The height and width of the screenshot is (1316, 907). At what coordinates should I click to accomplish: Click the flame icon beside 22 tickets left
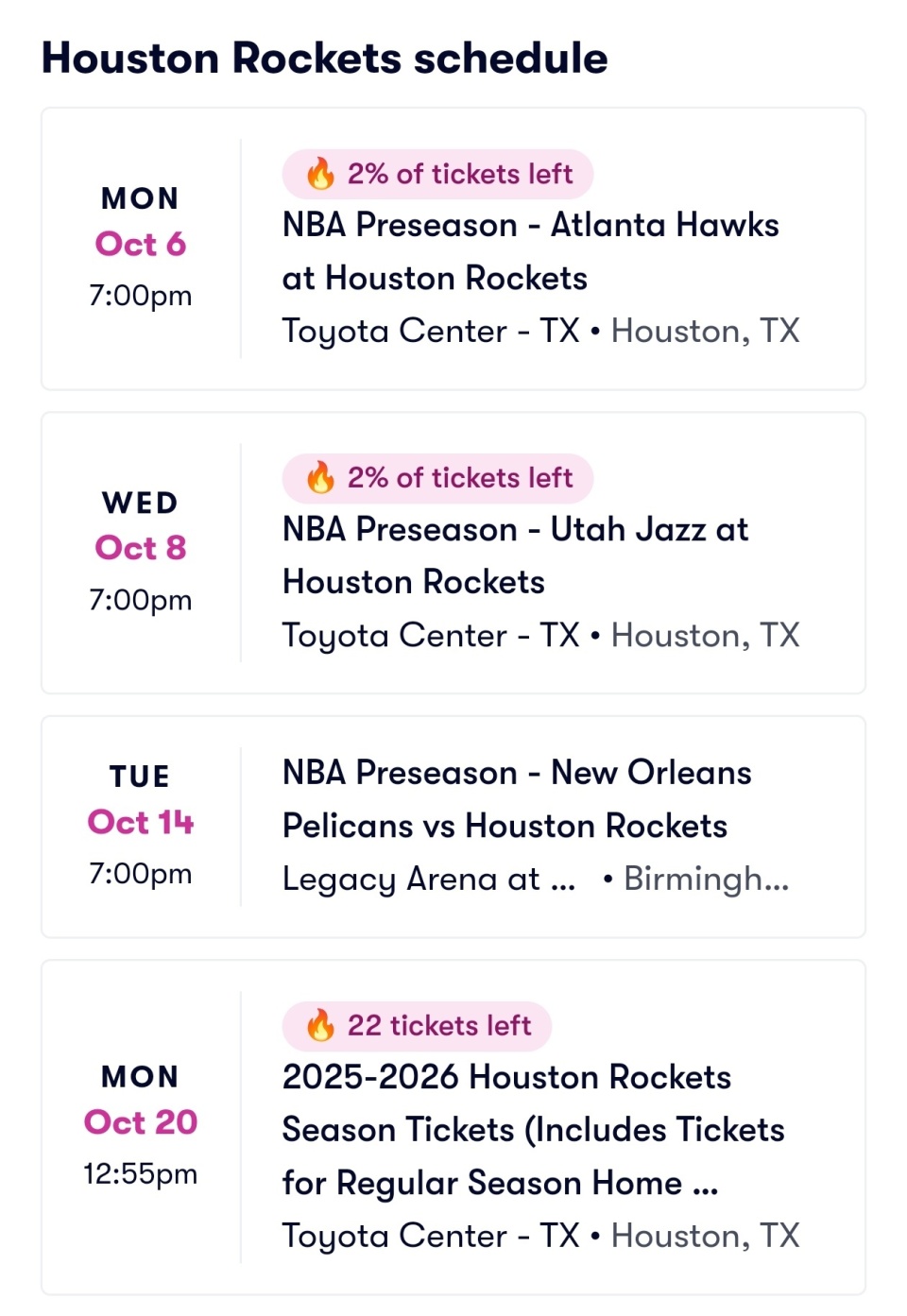click(320, 1025)
